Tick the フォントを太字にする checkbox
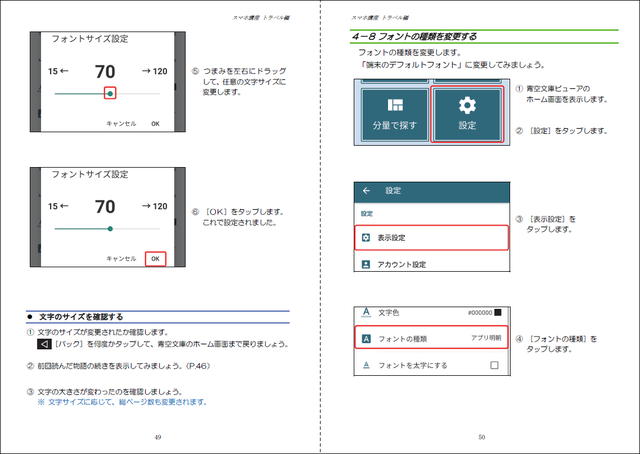Image resolution: width=640 pixels, height=454 pixels. (x=494, y=365)
